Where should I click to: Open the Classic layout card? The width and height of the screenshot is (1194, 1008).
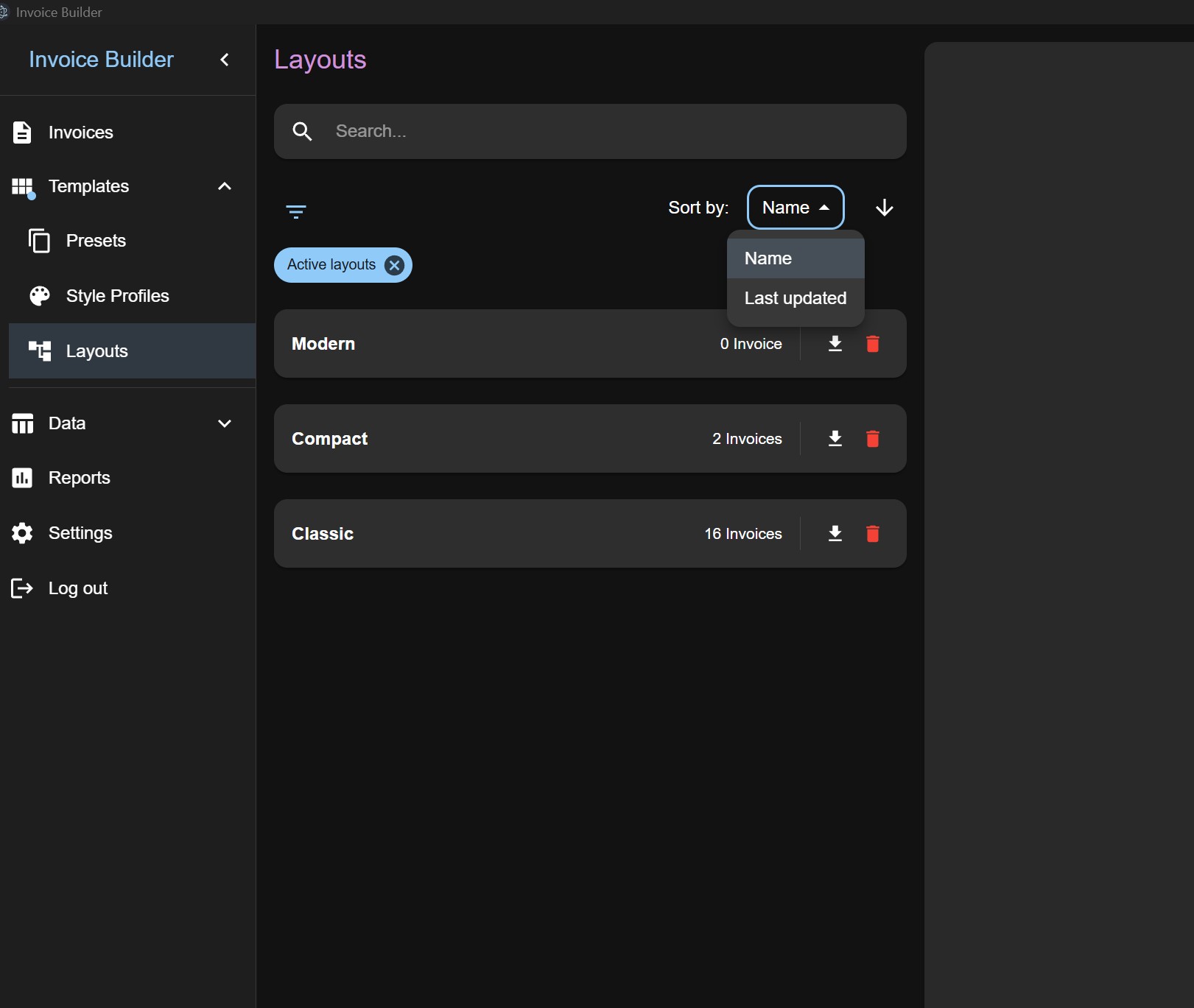[x=590, y=534]
